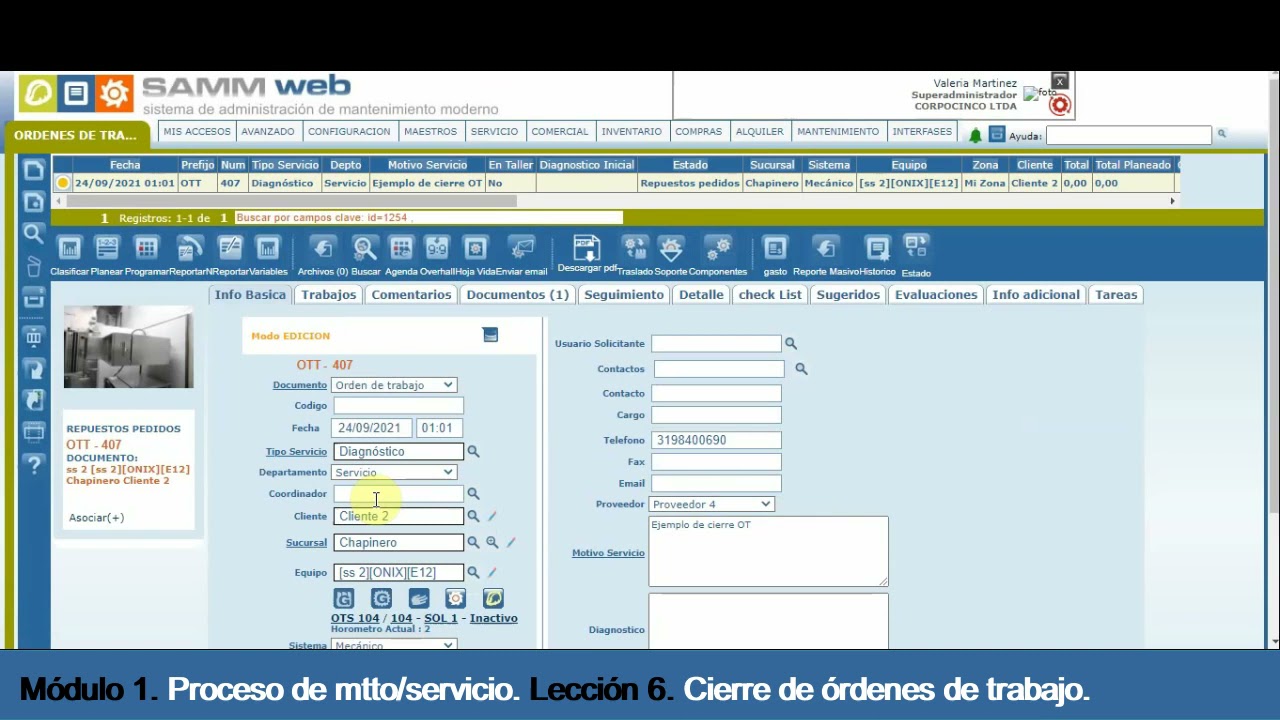Click the Ayuda search input field
The height and width of the screenshot is (720, 1280).
[1128, 135]
